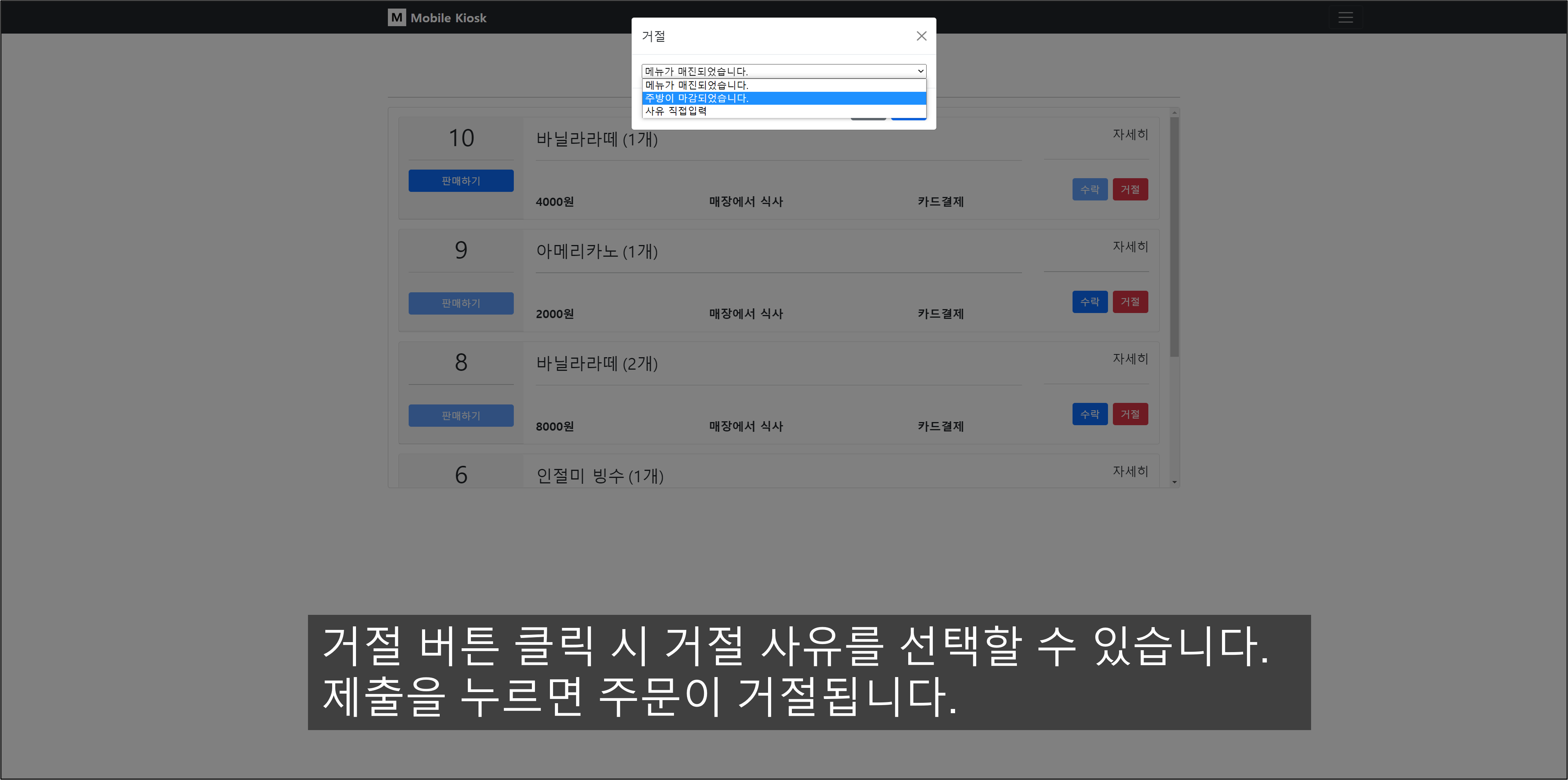
Task: Reject order 9 with 거절
Action: click(1130, 301)
